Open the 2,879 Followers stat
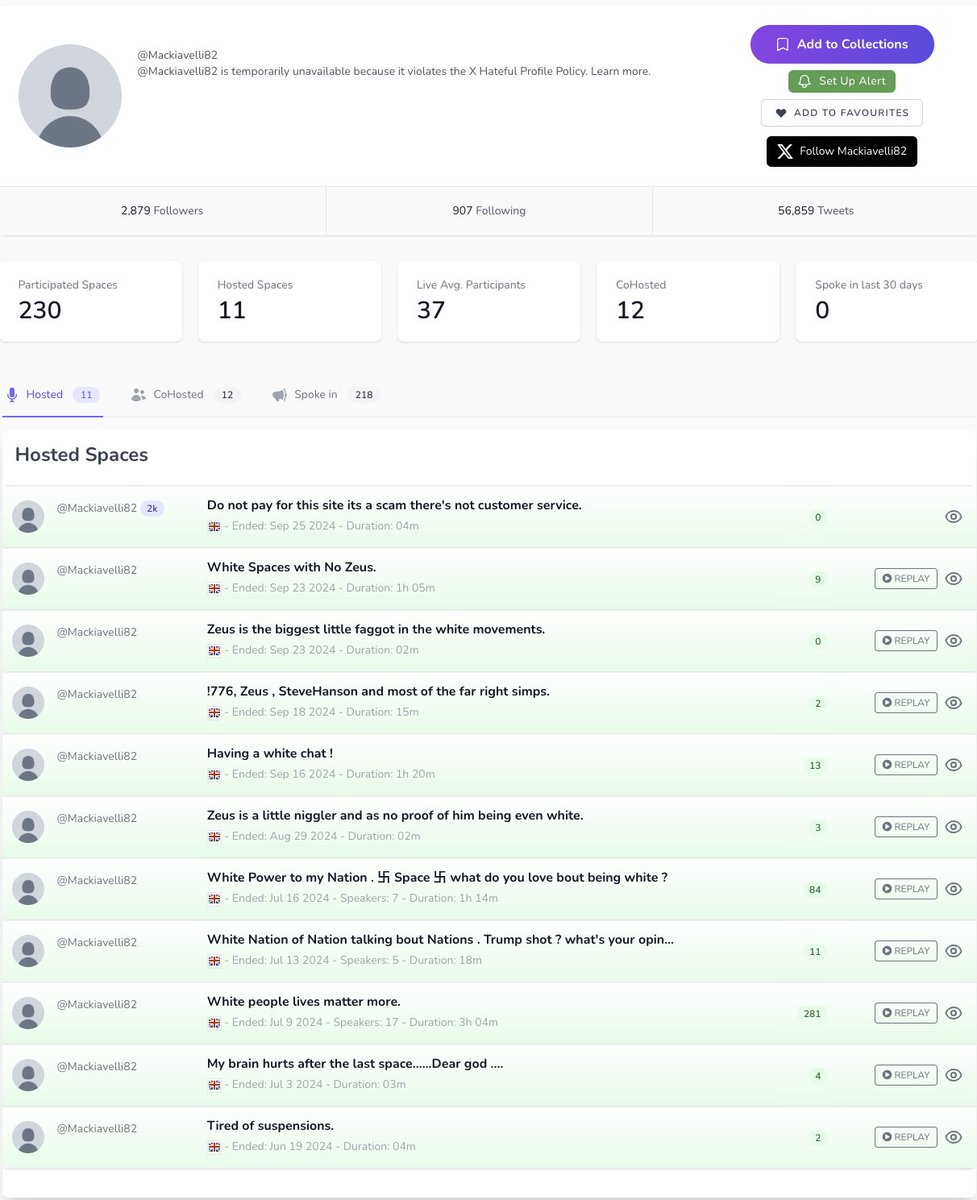Viewport: 977px width, 1200px height. tap(162, 211)
